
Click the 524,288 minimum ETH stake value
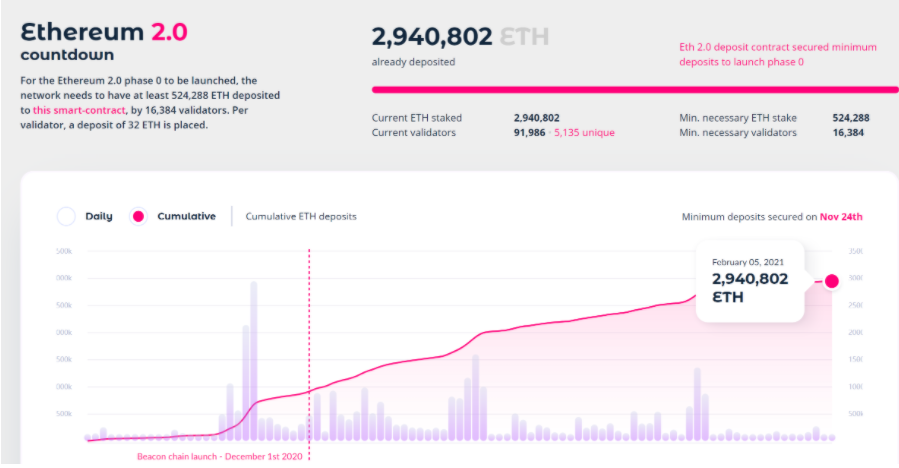pyautogui.click(x=850, y=117)
